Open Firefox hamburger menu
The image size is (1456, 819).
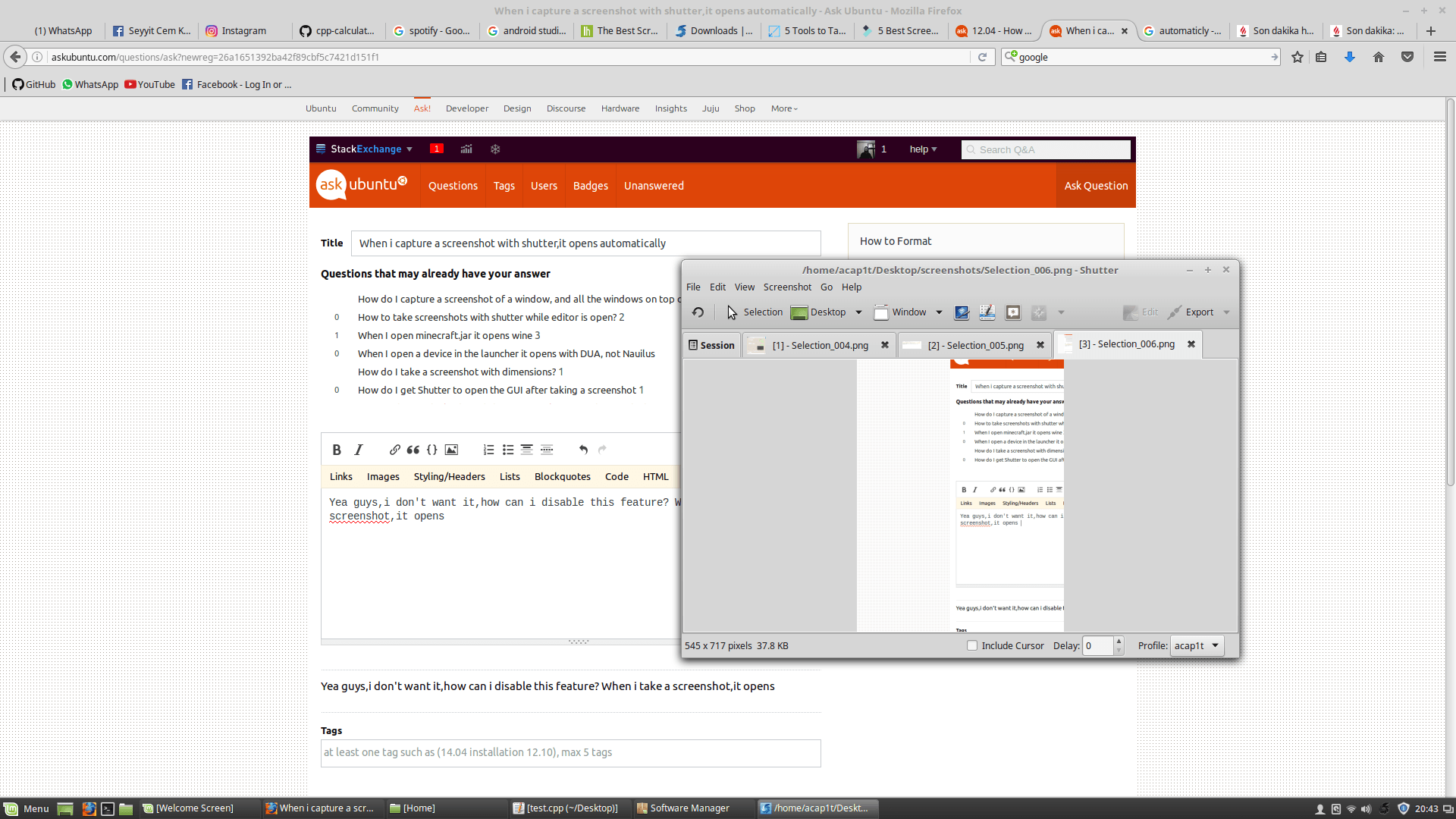coord(1440,57)
